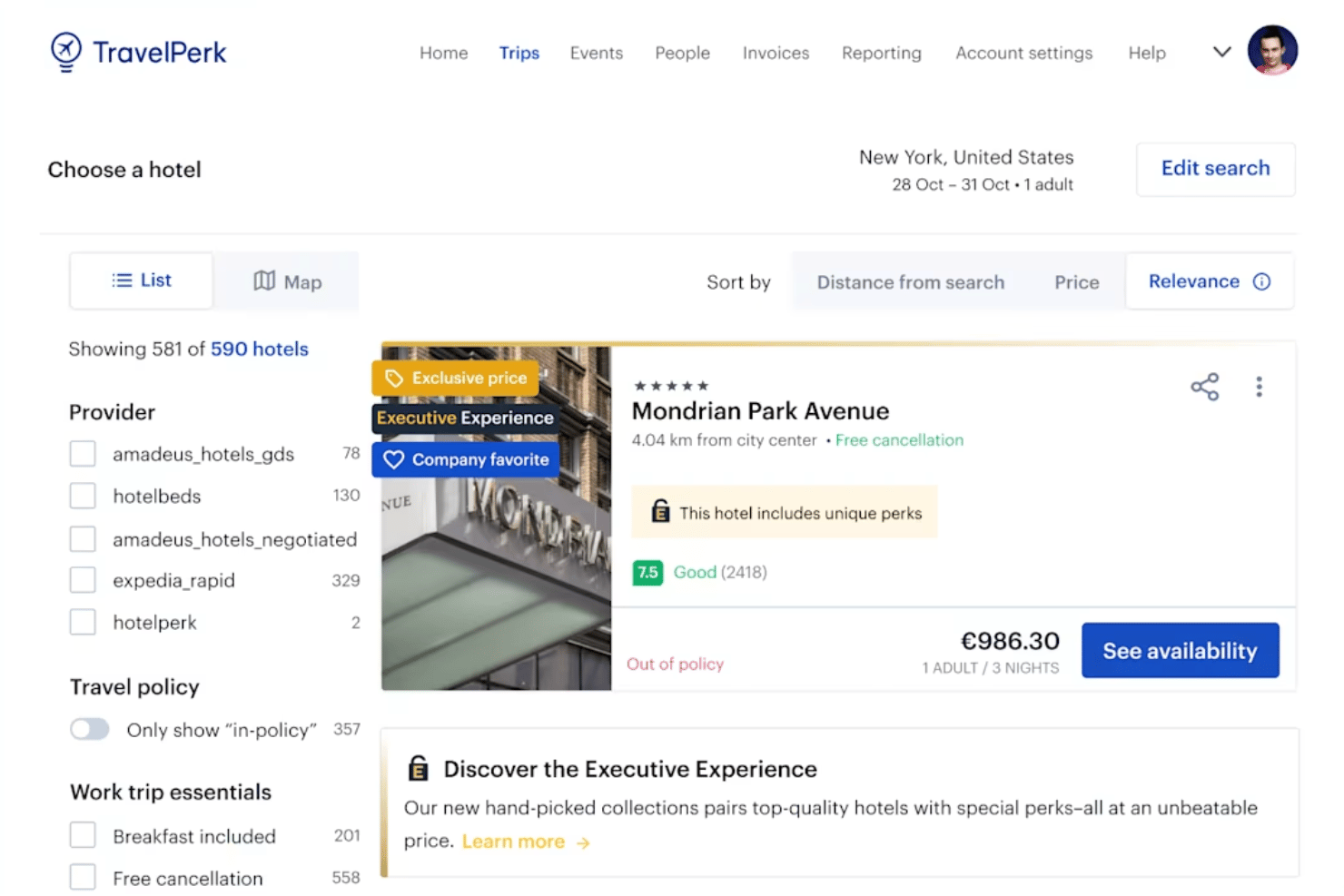
Task: Click 4.04 km from city center text
Action: coord(725,440)
